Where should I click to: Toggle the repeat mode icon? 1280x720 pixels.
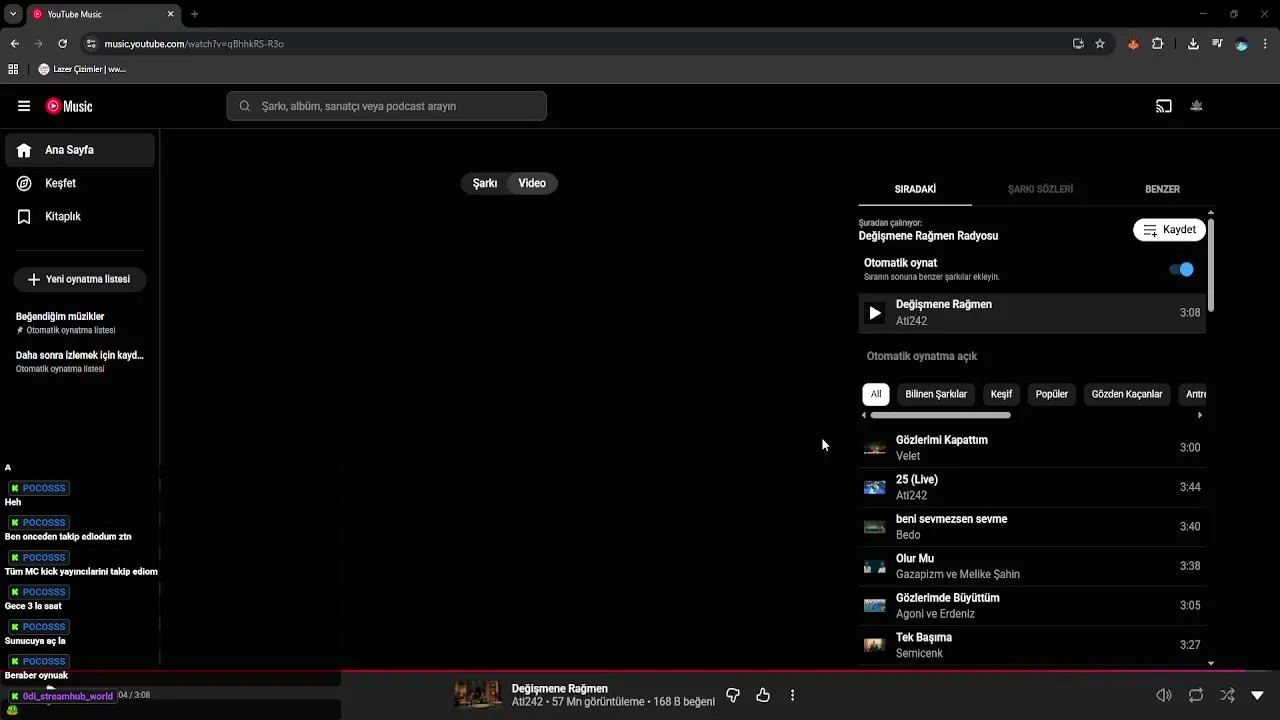tap(1196, 695)
